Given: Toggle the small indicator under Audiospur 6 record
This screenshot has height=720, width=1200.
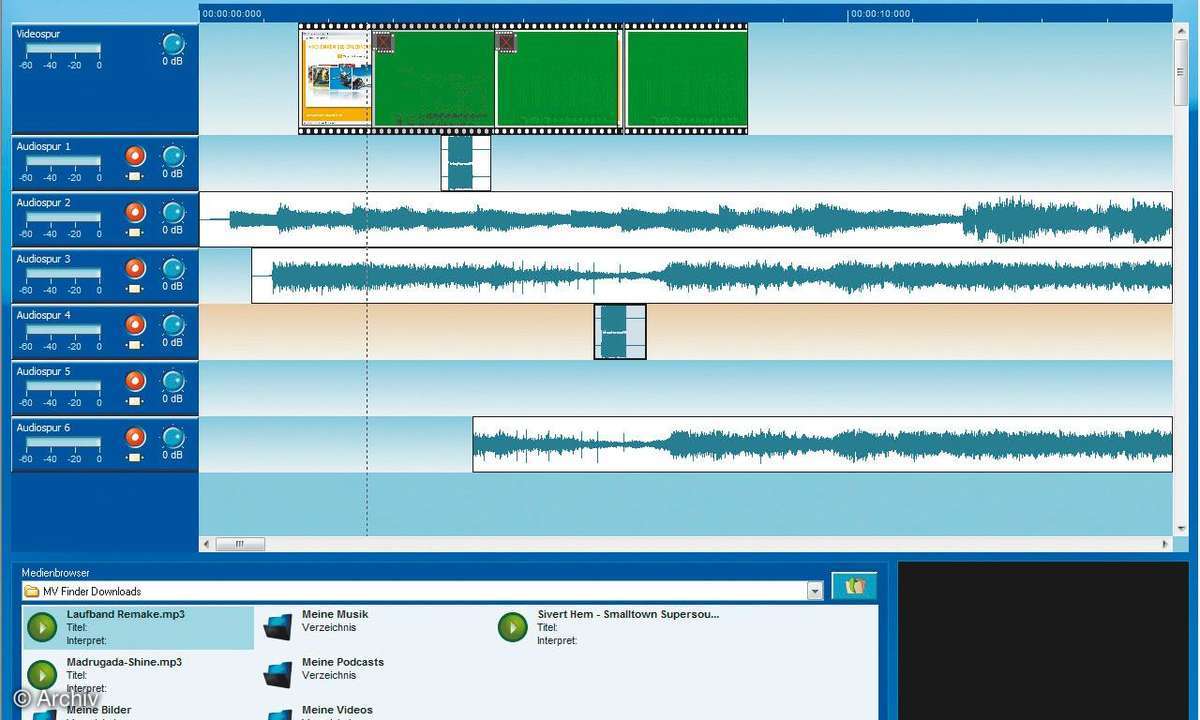Looking at the screenshot, I should coord(135,458).
